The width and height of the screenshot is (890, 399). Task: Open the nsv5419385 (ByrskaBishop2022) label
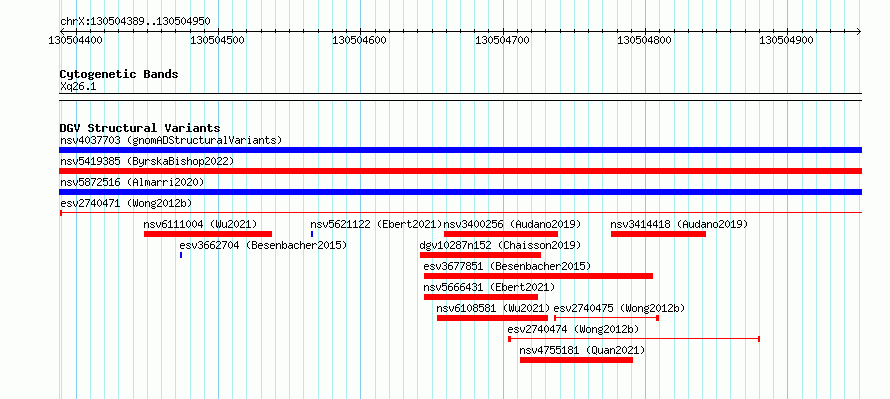click(x=147, y=161)
